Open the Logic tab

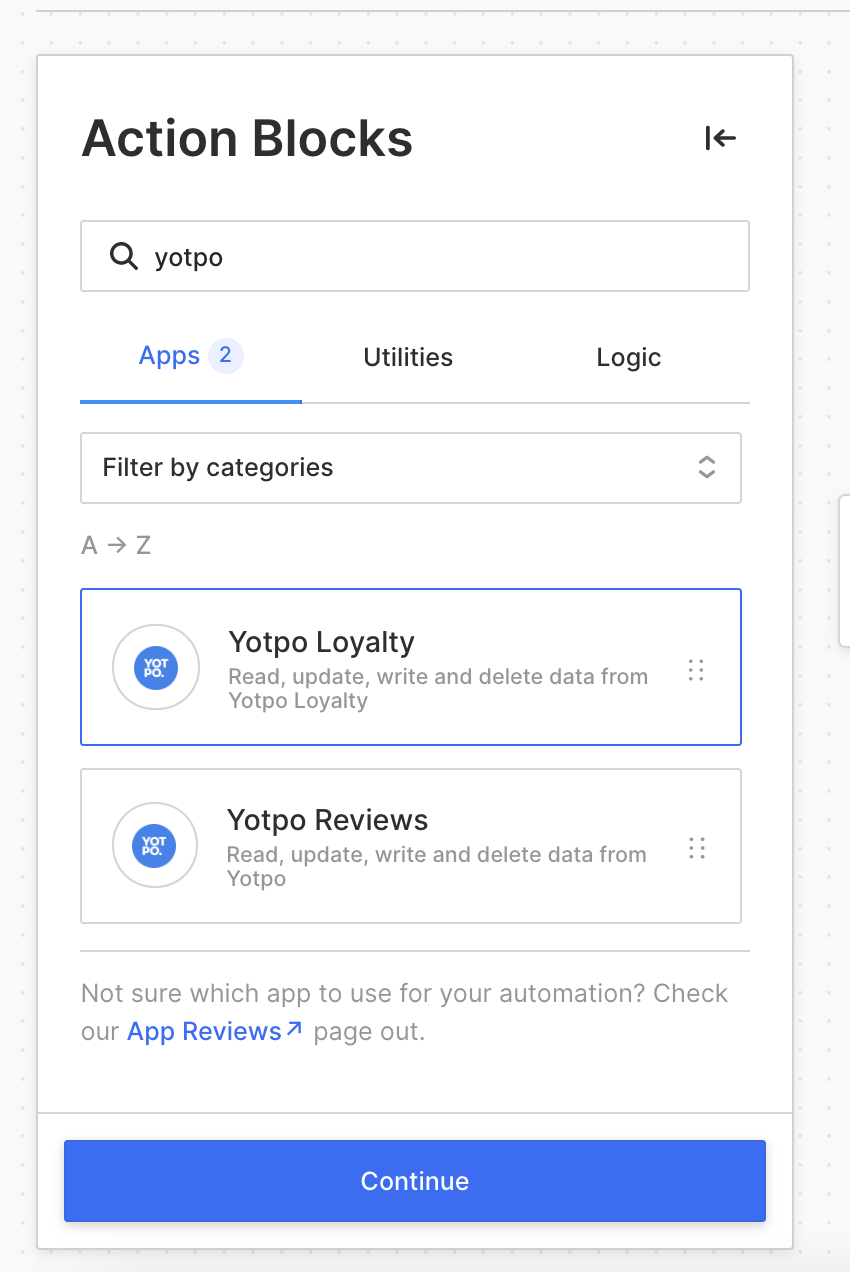click(x=628, y=358)
